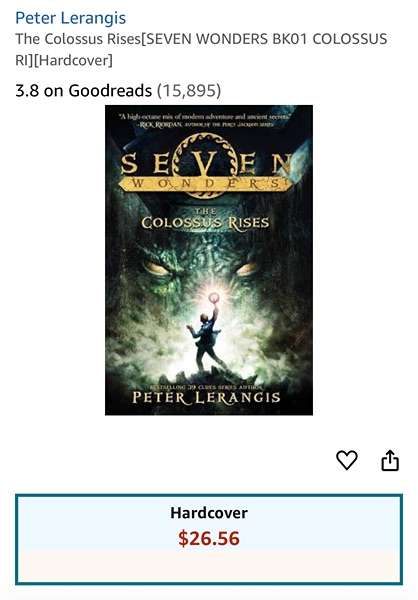Click "The Colossus Rises" text on cover
This screenshot has height=600, width=418.
tap(205, 219)
